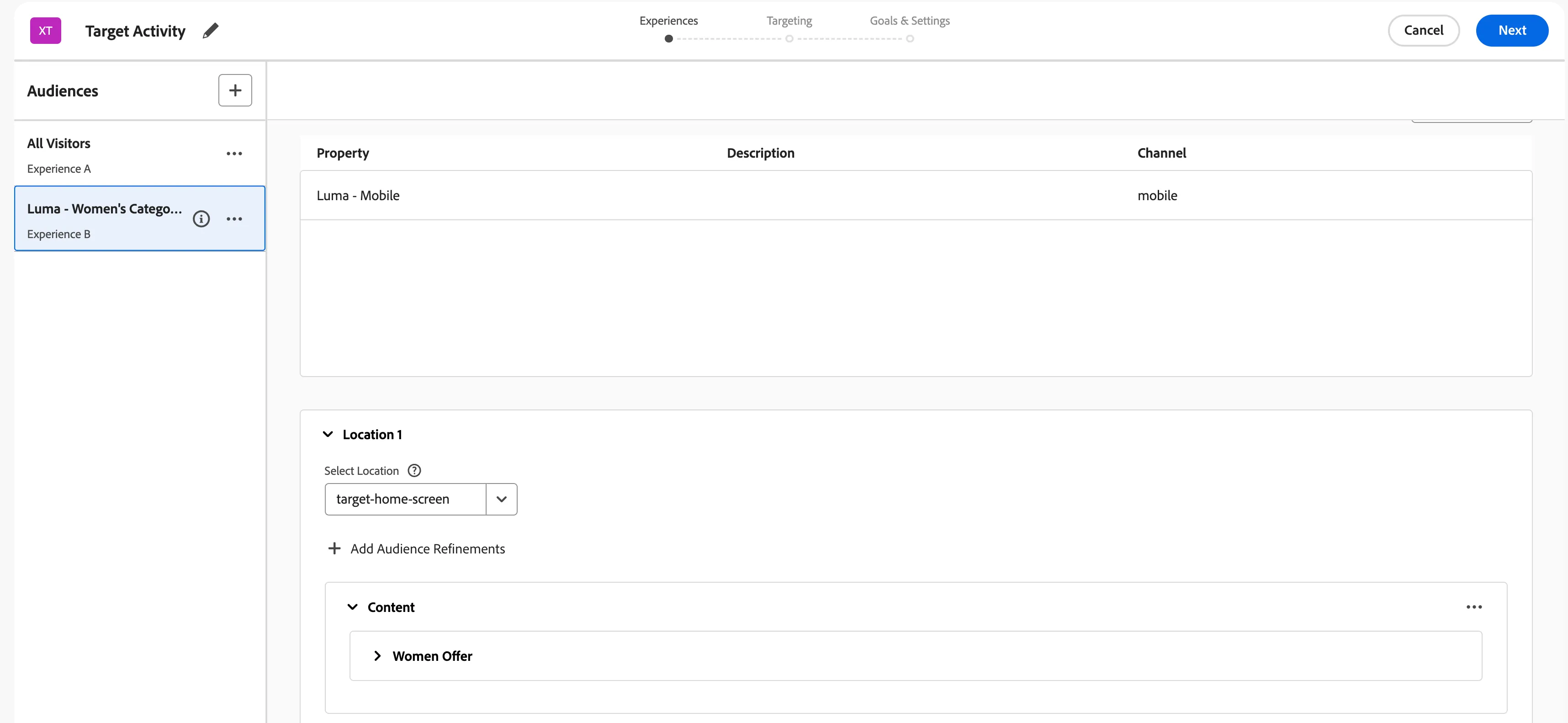
Task: Open the Content section more options menu
Action: (1473, 606)
